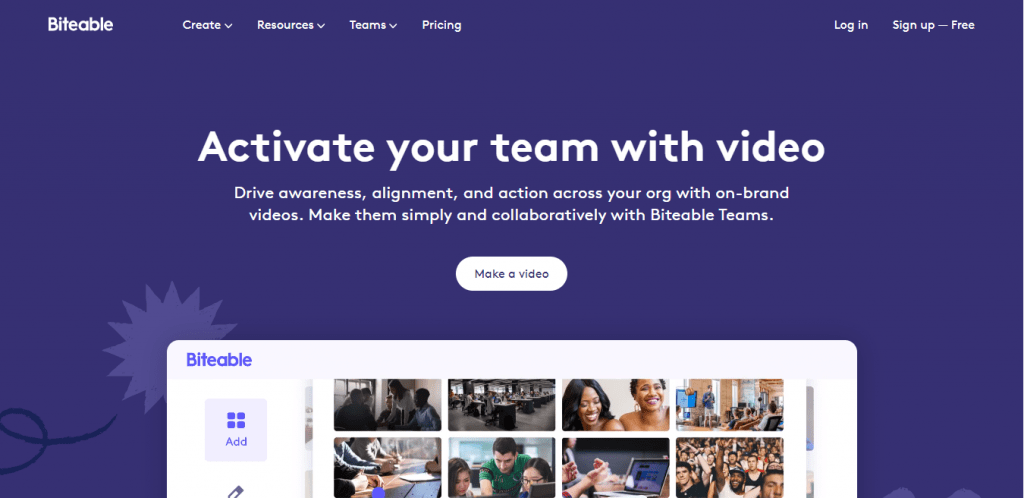Screen dimensions: 1024x498
Task: Select the two smiling women thumbnail
Action: [x=615, y=405]
